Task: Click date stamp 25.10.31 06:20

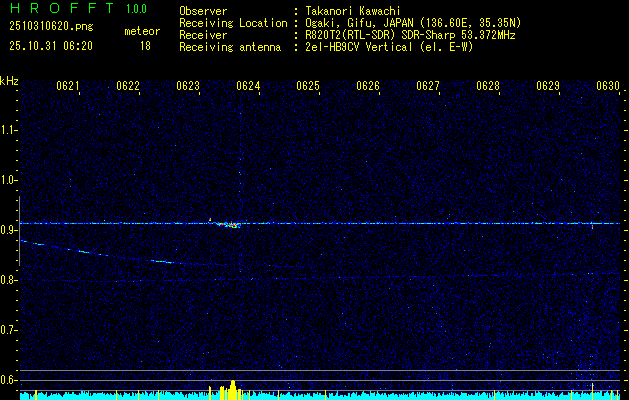Action: 51,46
